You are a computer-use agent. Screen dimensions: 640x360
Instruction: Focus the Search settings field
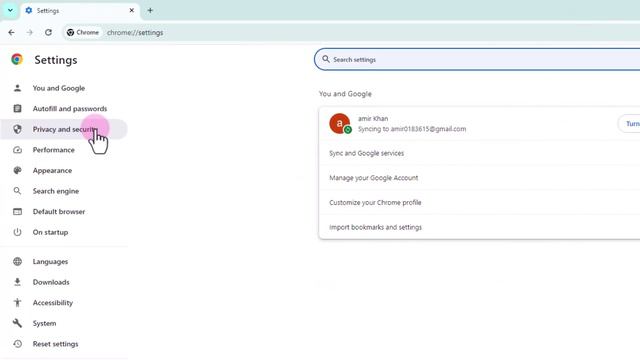(477, 59)
